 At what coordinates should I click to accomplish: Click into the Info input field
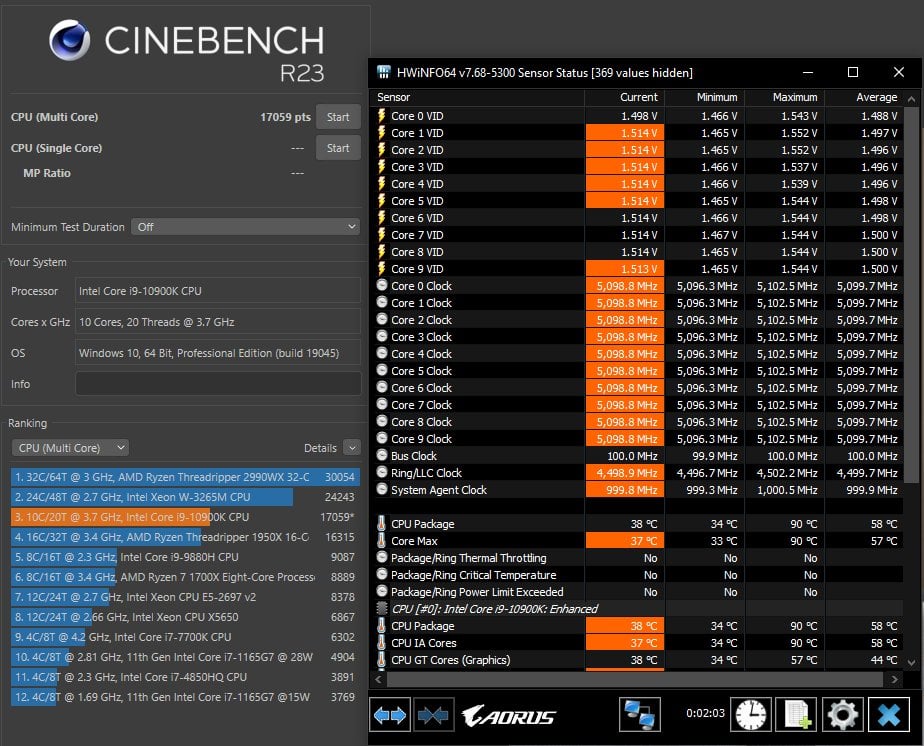218,384
